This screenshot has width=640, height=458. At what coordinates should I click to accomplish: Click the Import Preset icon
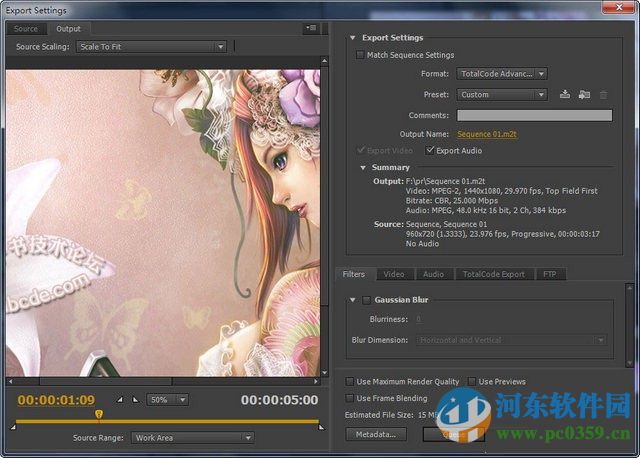pos(584,95)
